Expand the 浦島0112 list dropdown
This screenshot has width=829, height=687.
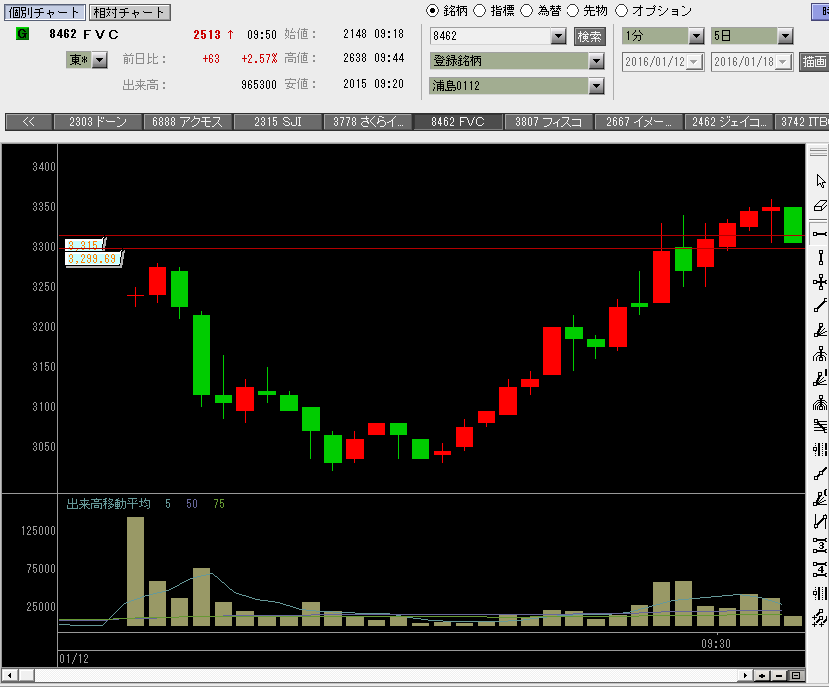click(596, 86)
